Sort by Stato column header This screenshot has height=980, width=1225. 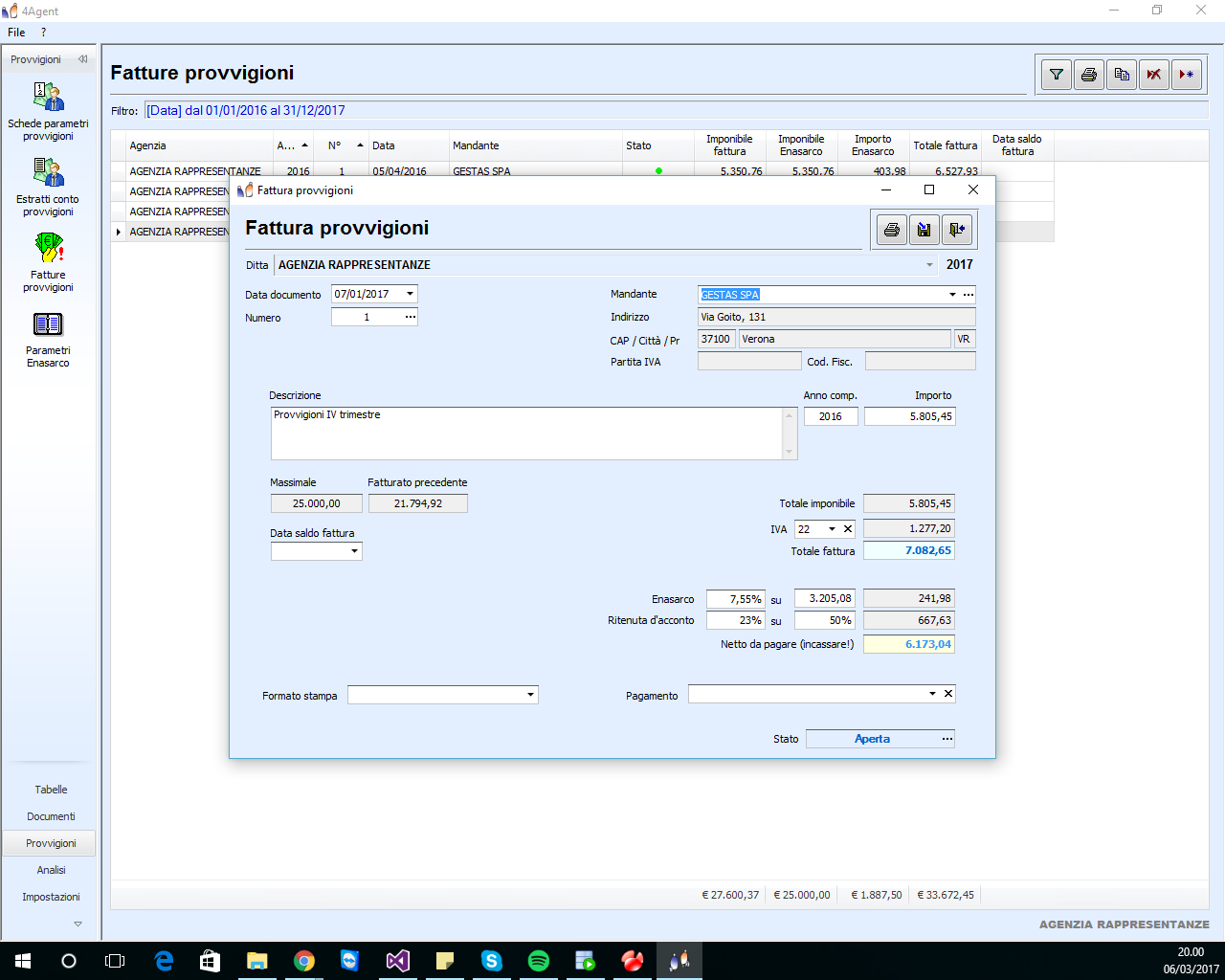[x=657, y=145]
